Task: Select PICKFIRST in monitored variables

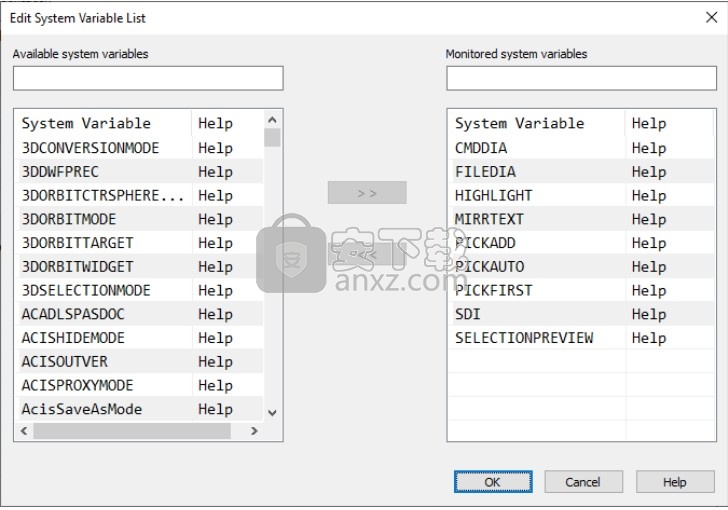Action: (x=494, y=290)
